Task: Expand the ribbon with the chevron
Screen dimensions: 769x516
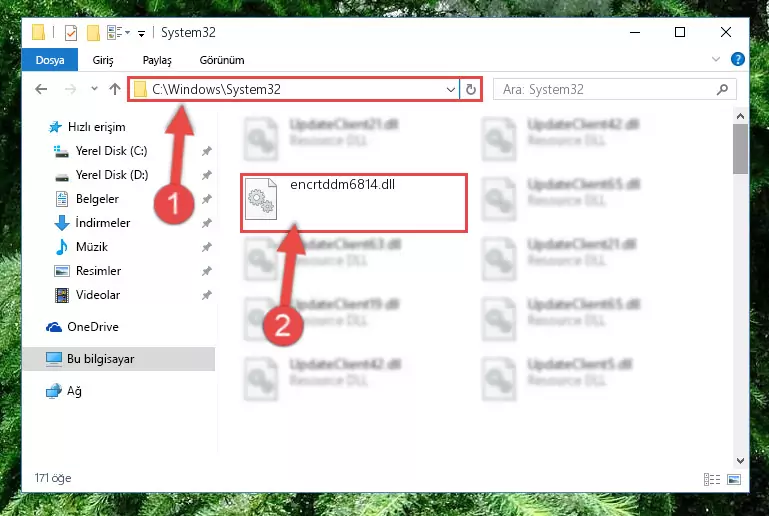Action: pos(716,59)
